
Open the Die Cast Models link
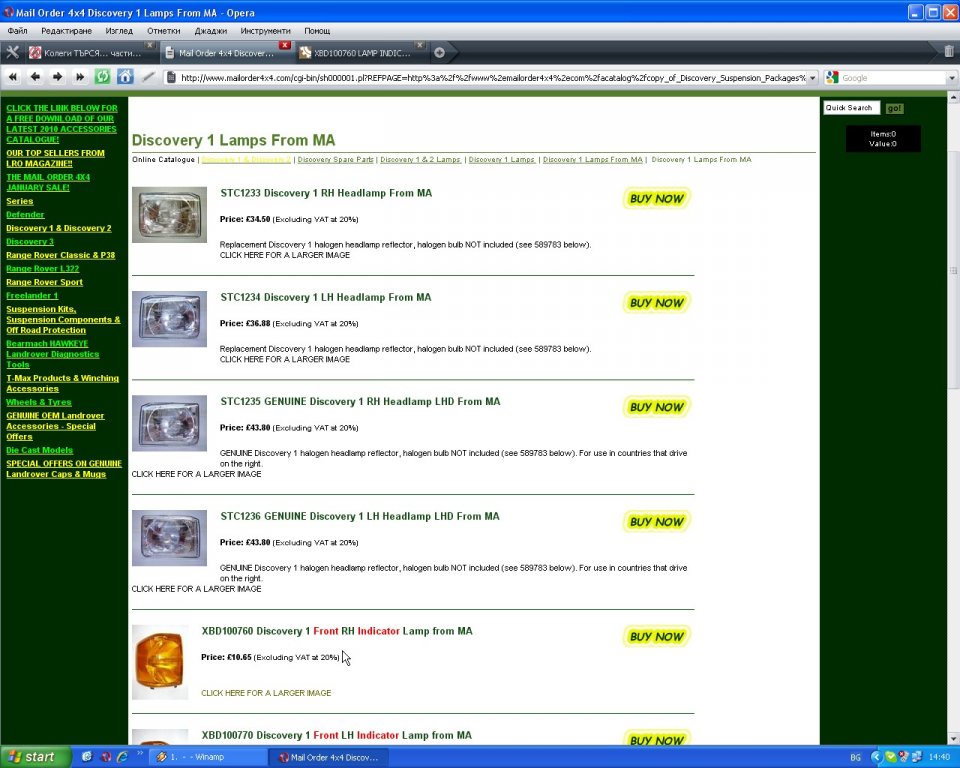coord(39,450)
